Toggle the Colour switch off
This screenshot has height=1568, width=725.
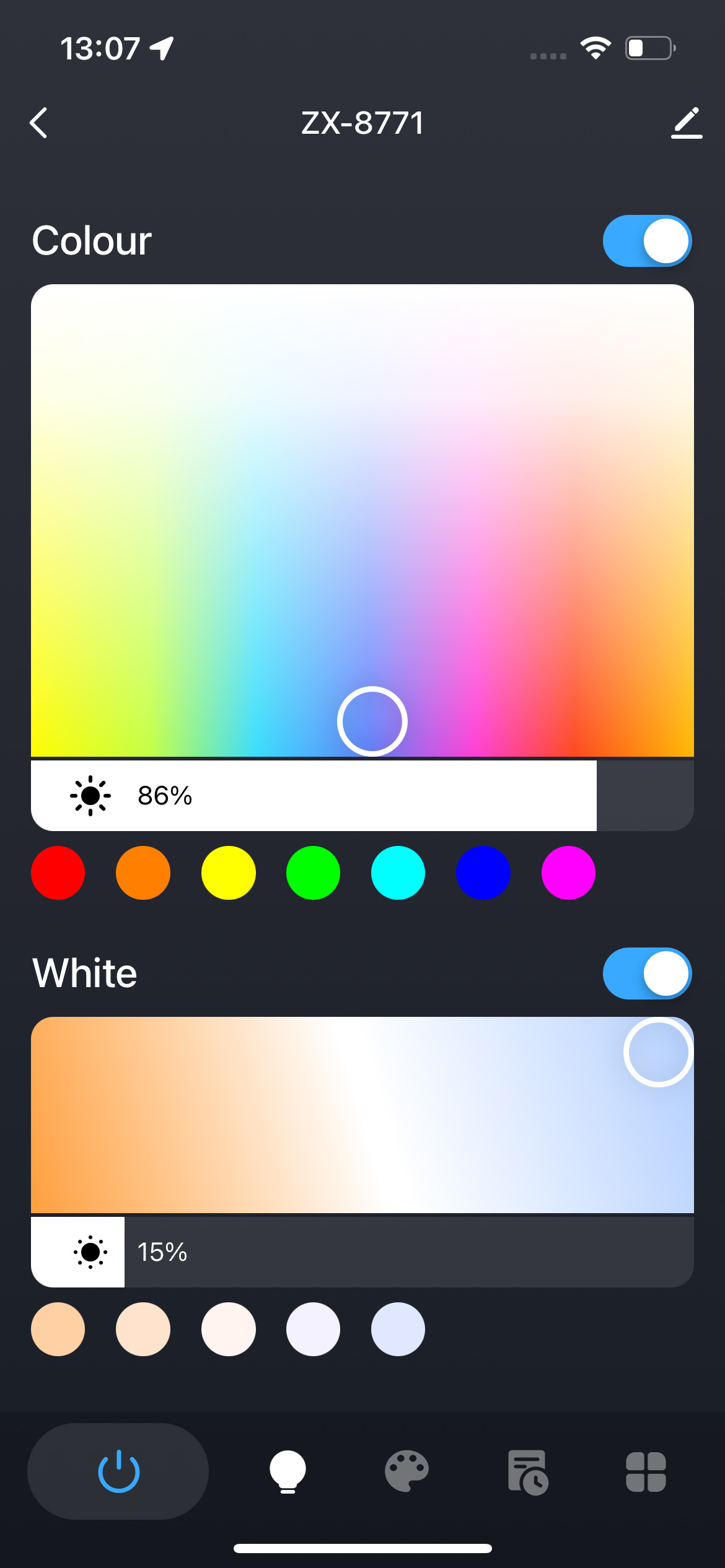(x=647, y=241)
